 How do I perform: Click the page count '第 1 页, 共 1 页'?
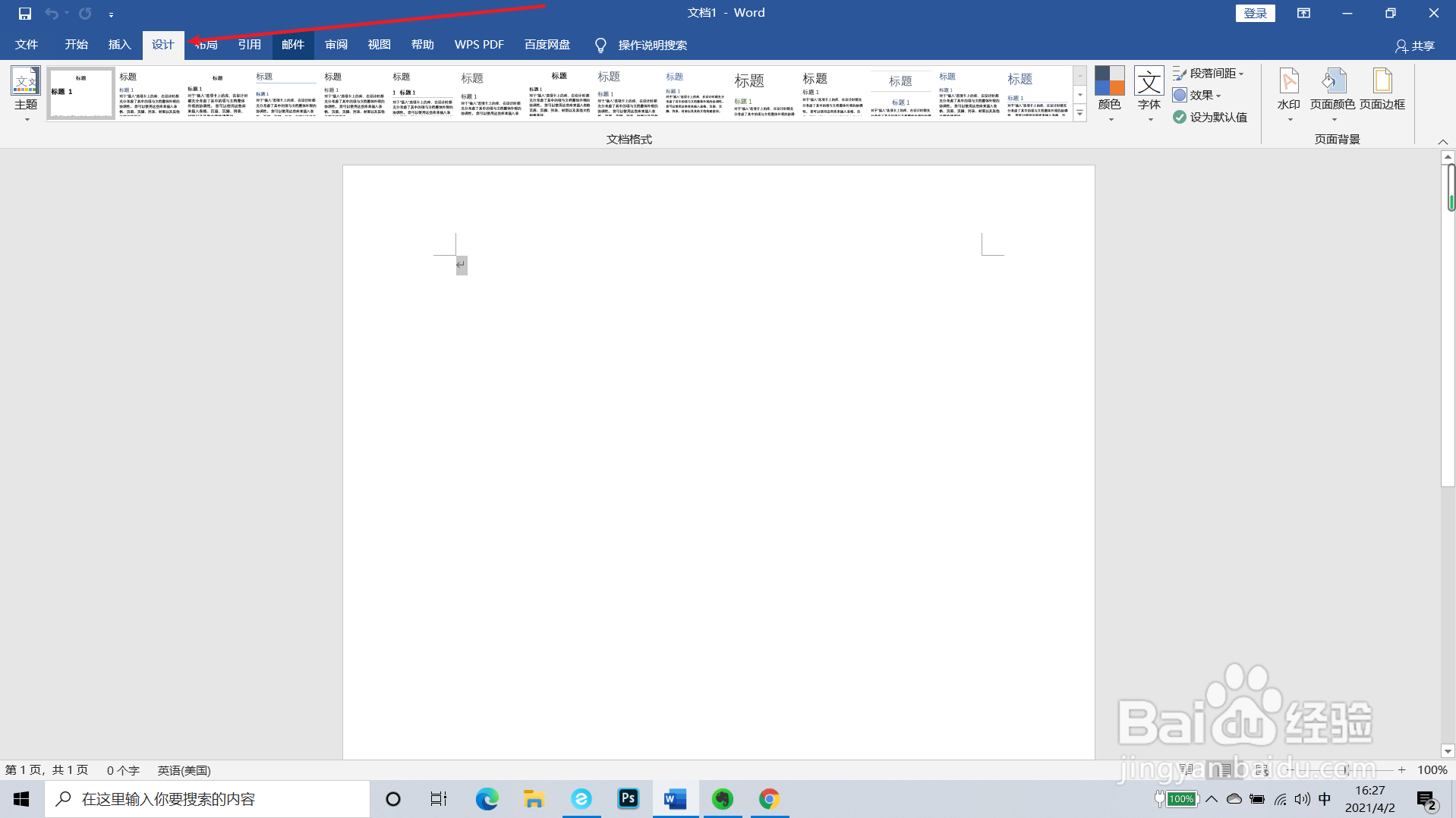[x=47, y=770]
